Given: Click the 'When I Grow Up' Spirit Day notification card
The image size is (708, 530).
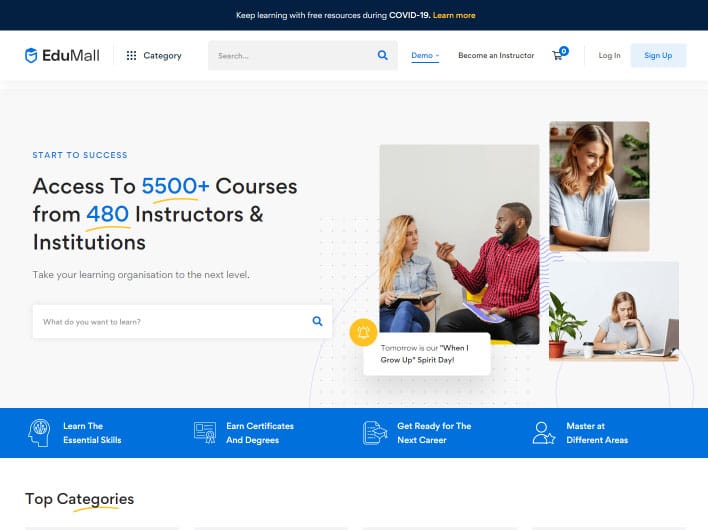Looking at the screenshot, I should [x=427, y=354].
